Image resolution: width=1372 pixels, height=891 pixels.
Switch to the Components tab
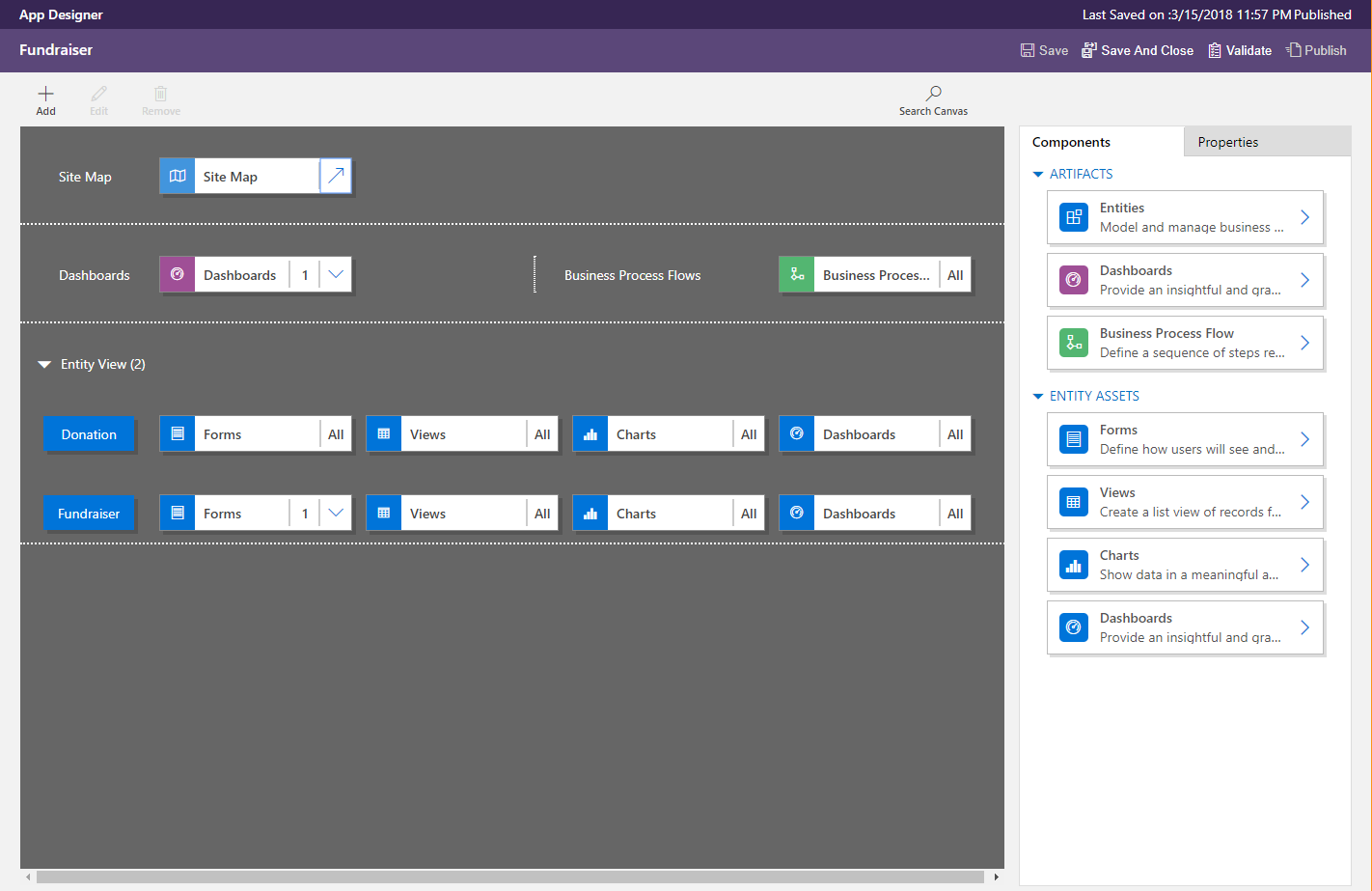click(x=1071, y=142)
